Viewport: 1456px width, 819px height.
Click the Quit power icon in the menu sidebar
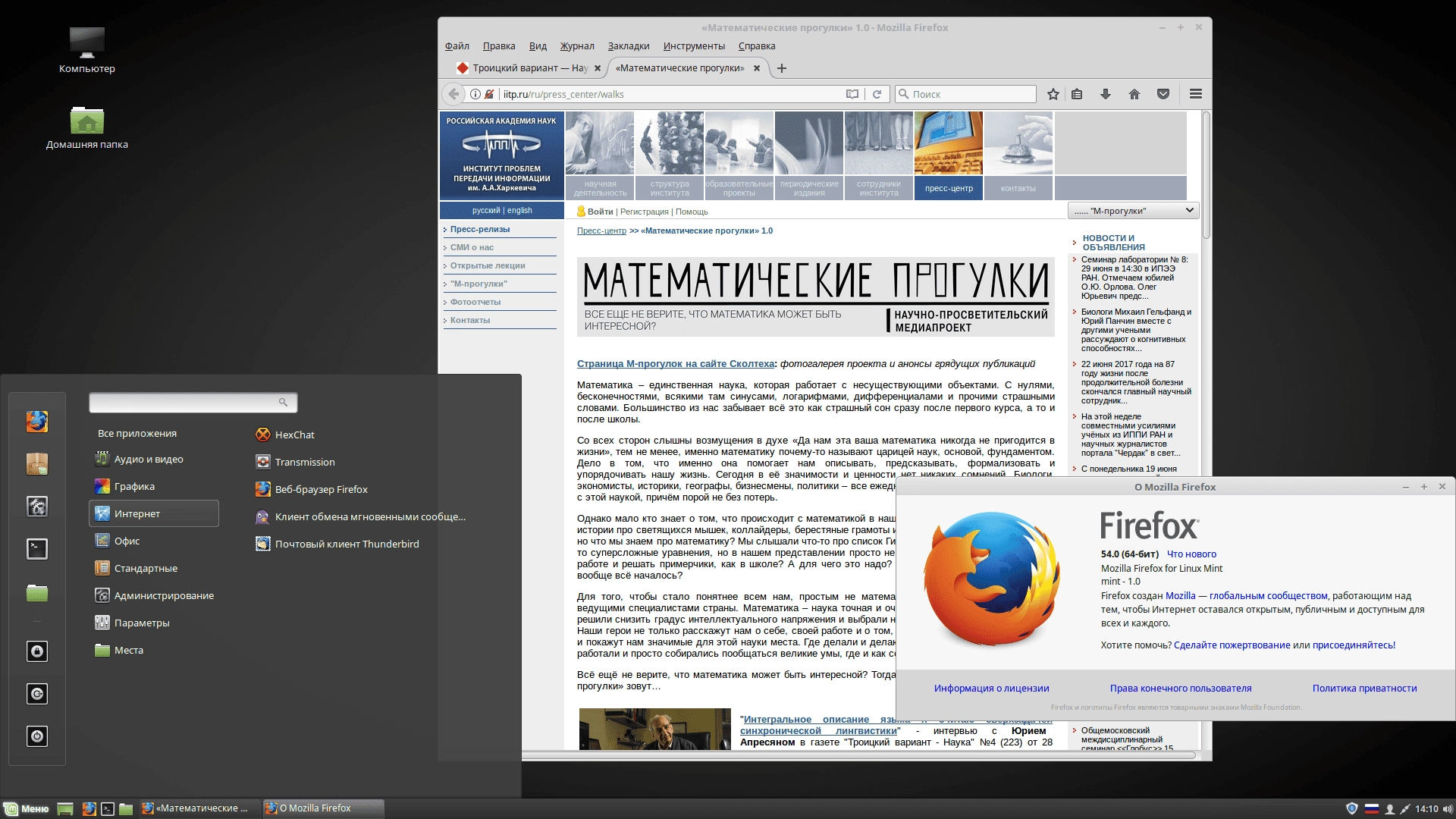click(37, 736)
